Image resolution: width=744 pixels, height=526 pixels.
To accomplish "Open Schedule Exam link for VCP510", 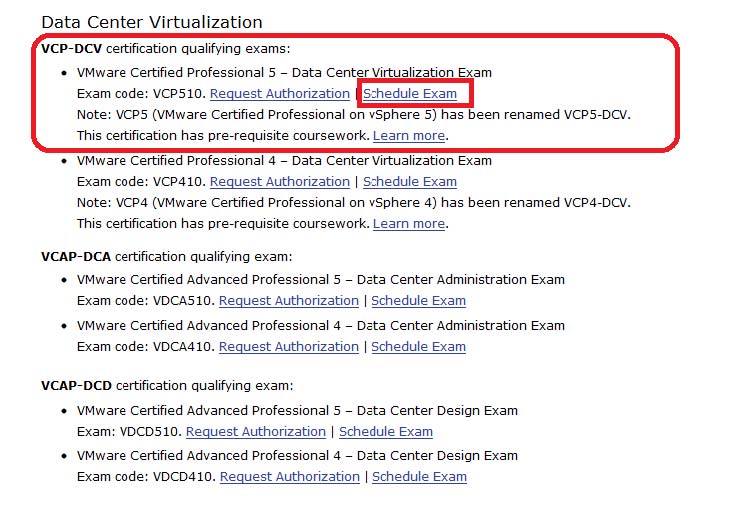I will 410,94.
